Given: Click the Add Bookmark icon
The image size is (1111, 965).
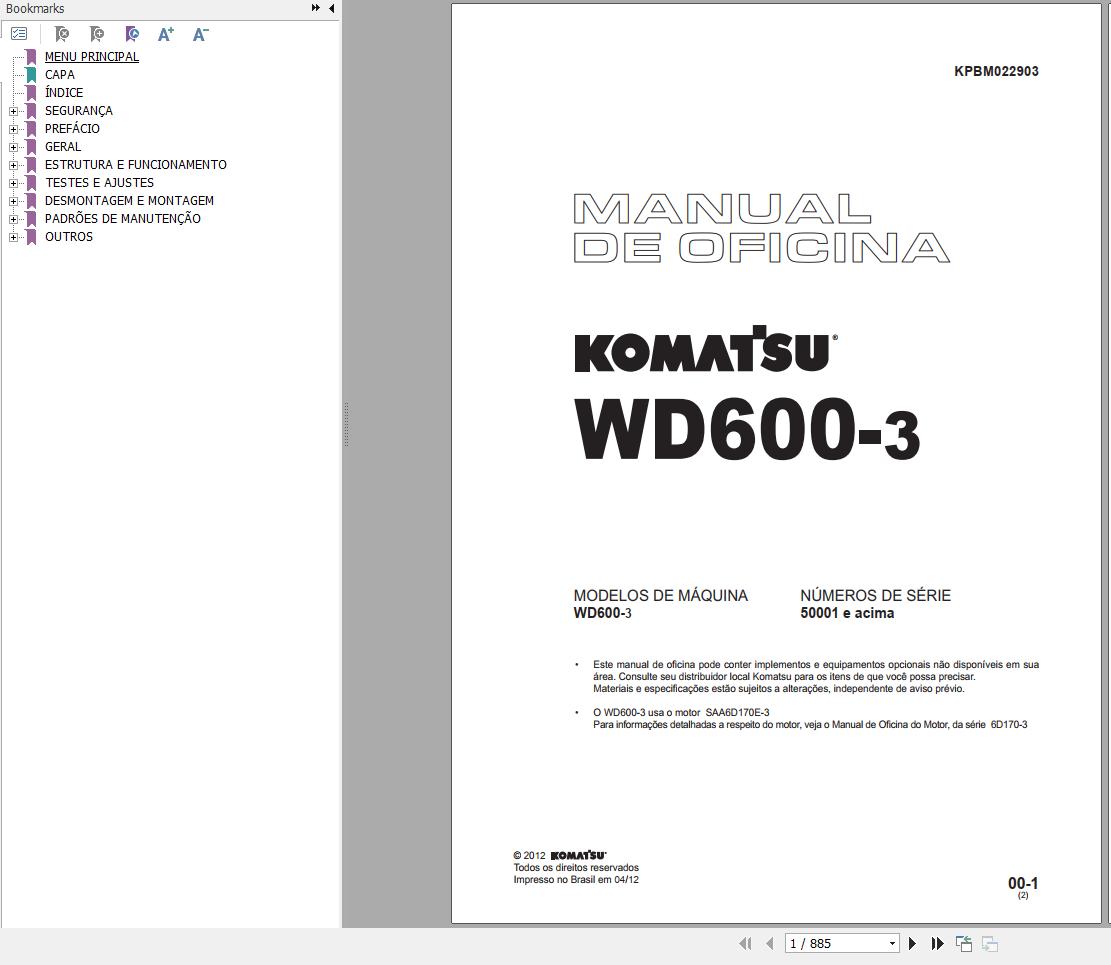Looking at the screenshot, I should click(97, 33).
